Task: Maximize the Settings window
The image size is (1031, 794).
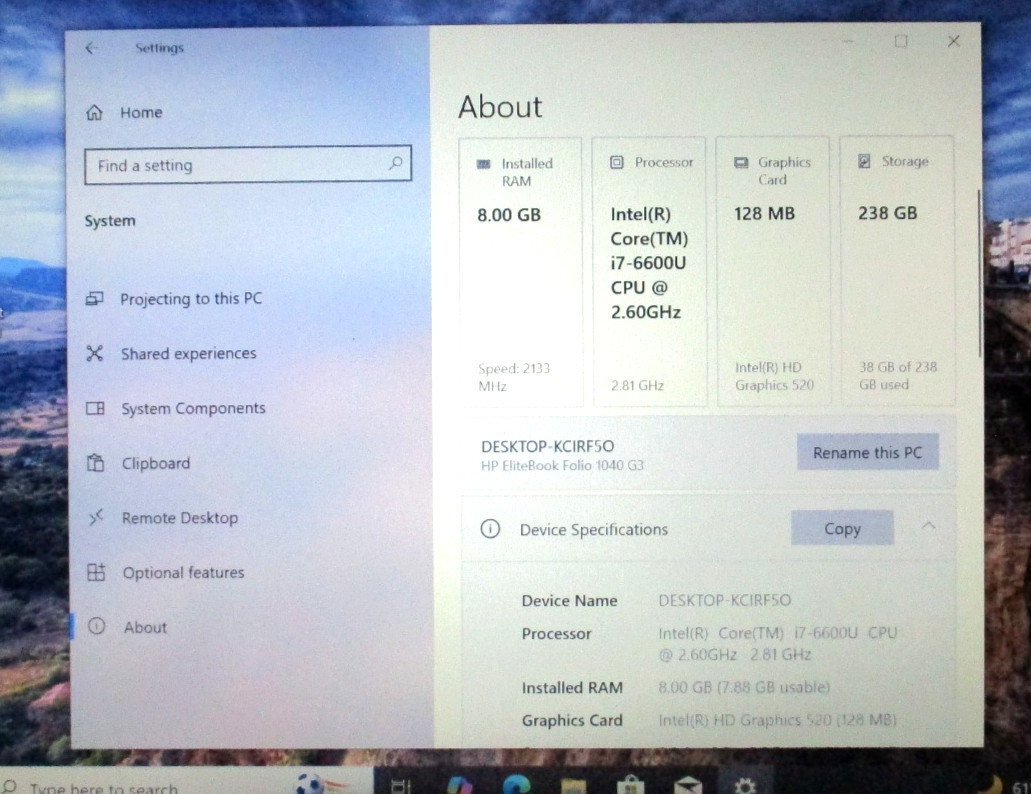Action: point(901,41)
